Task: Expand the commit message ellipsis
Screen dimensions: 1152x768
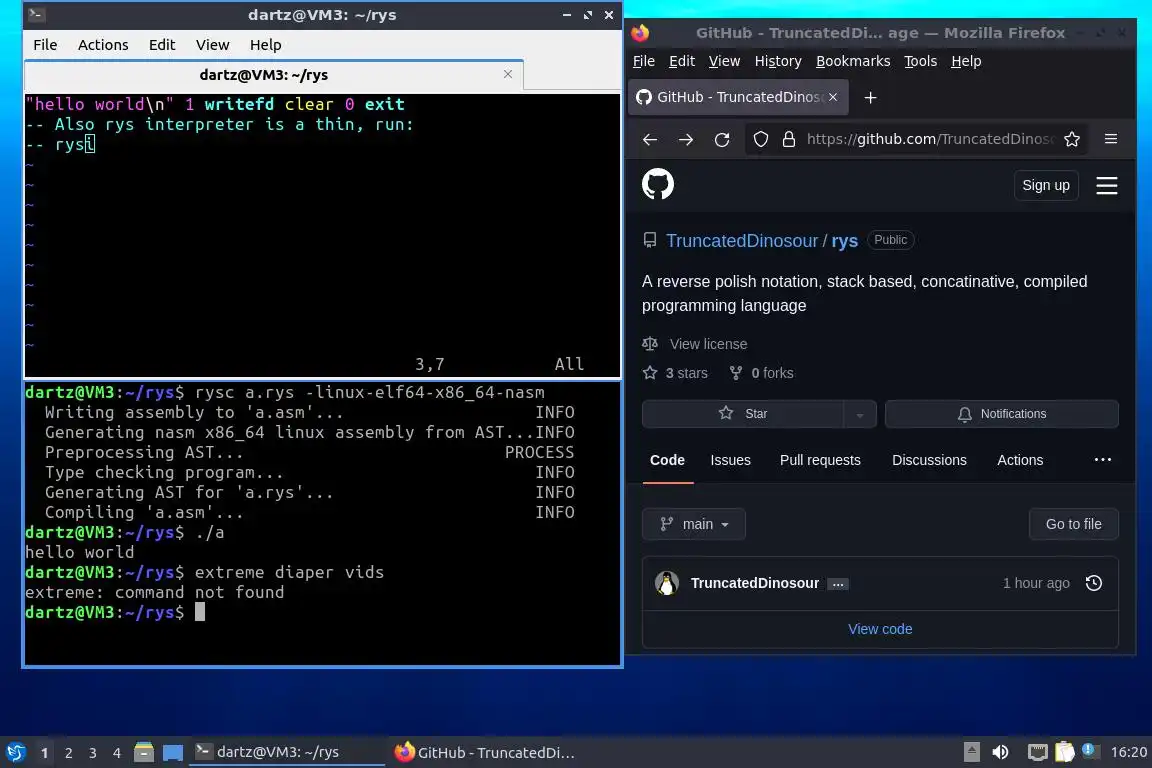Action: click(838, 584)
